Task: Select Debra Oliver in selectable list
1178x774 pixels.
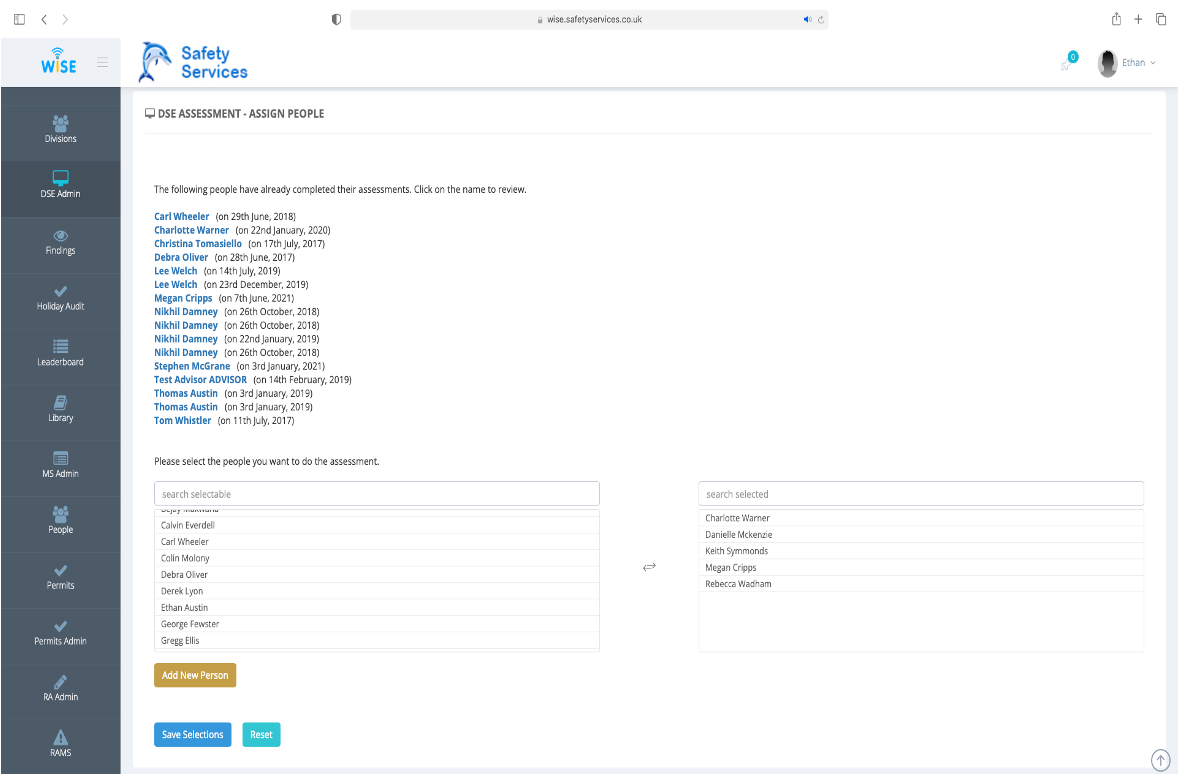Action: coord(376,575)
